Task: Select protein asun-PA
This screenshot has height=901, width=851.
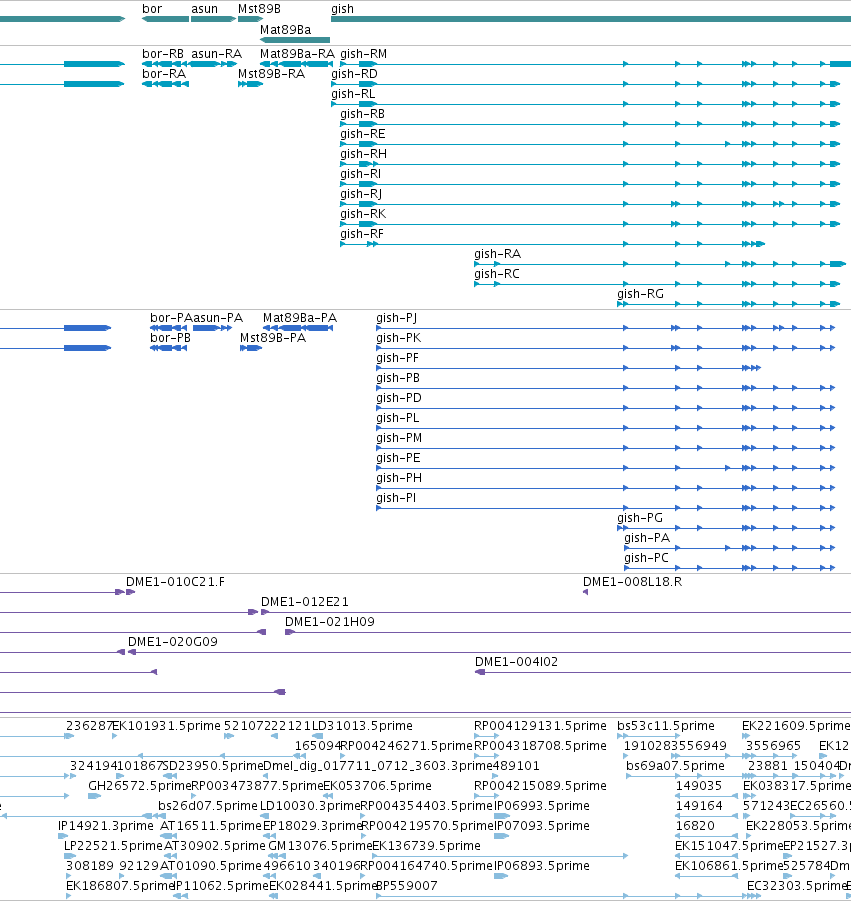Action: tap(218, 318)
